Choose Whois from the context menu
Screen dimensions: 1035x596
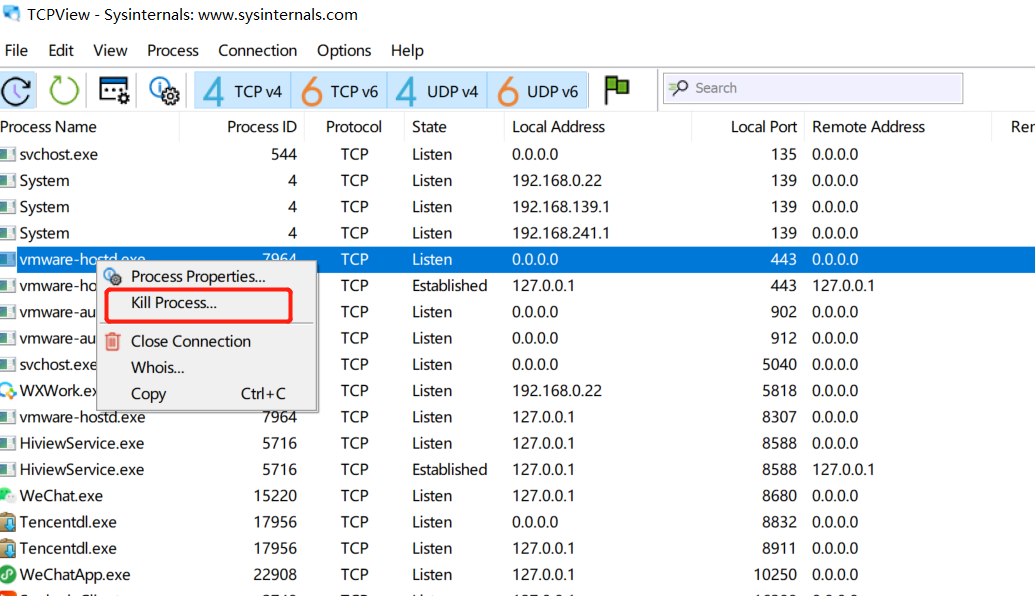157,368
